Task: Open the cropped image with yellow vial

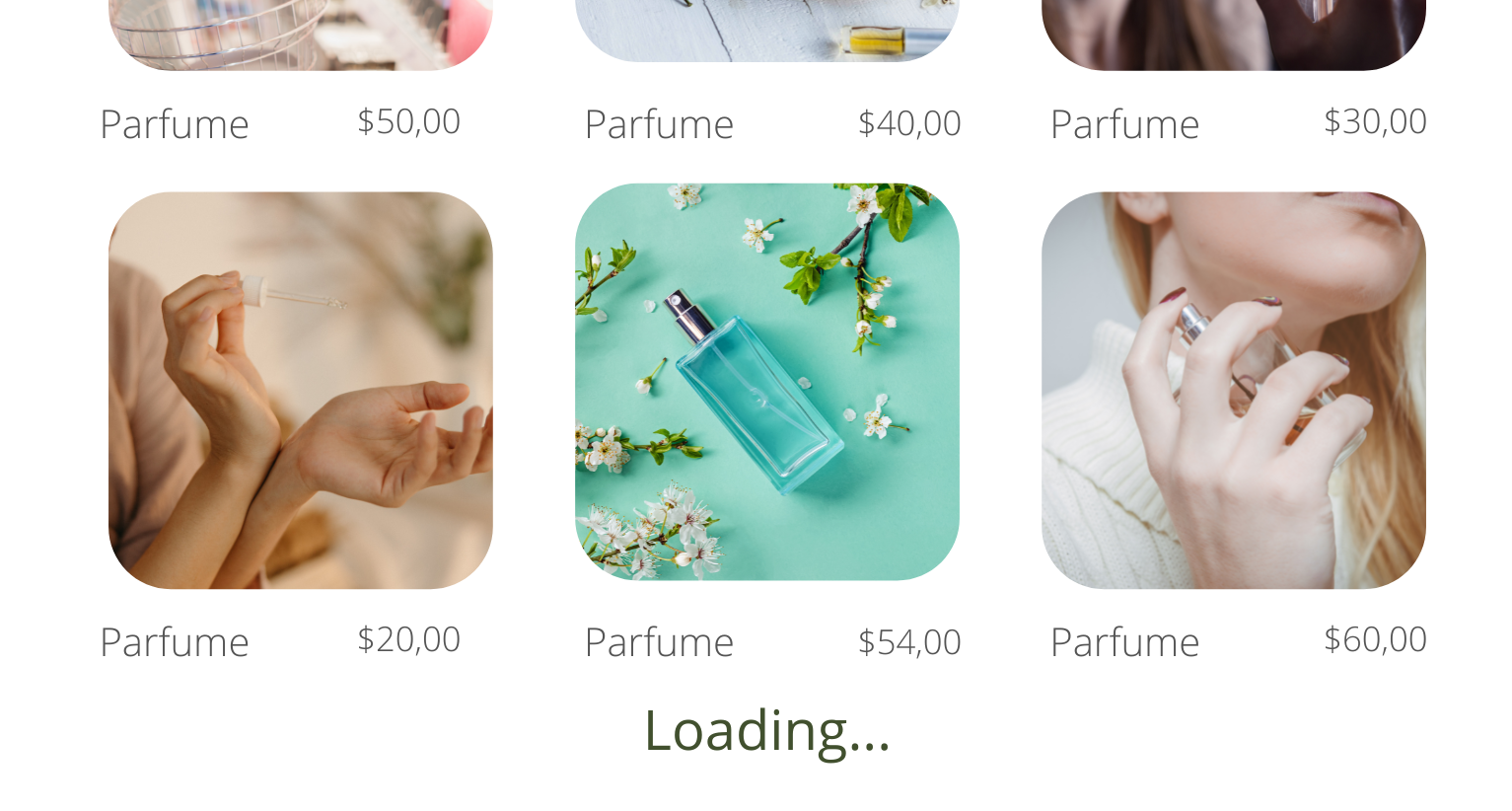Action: pos(767,31)
